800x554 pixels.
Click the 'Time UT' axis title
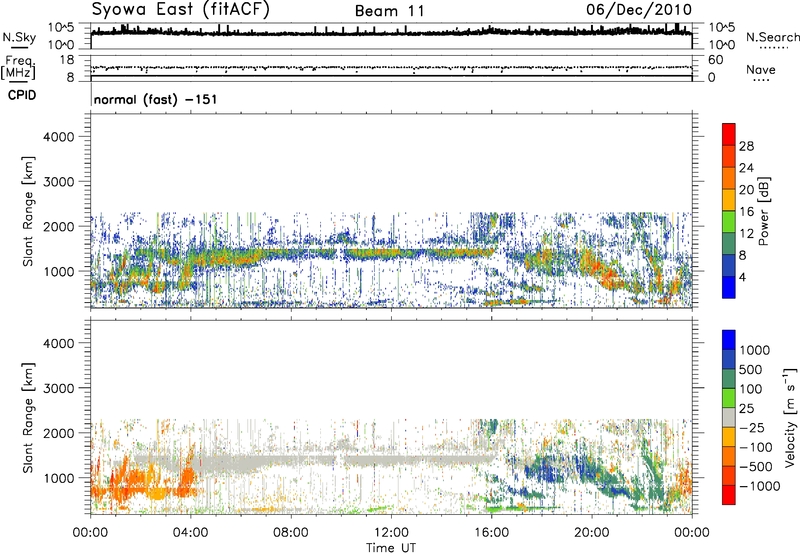pos(391,548)
